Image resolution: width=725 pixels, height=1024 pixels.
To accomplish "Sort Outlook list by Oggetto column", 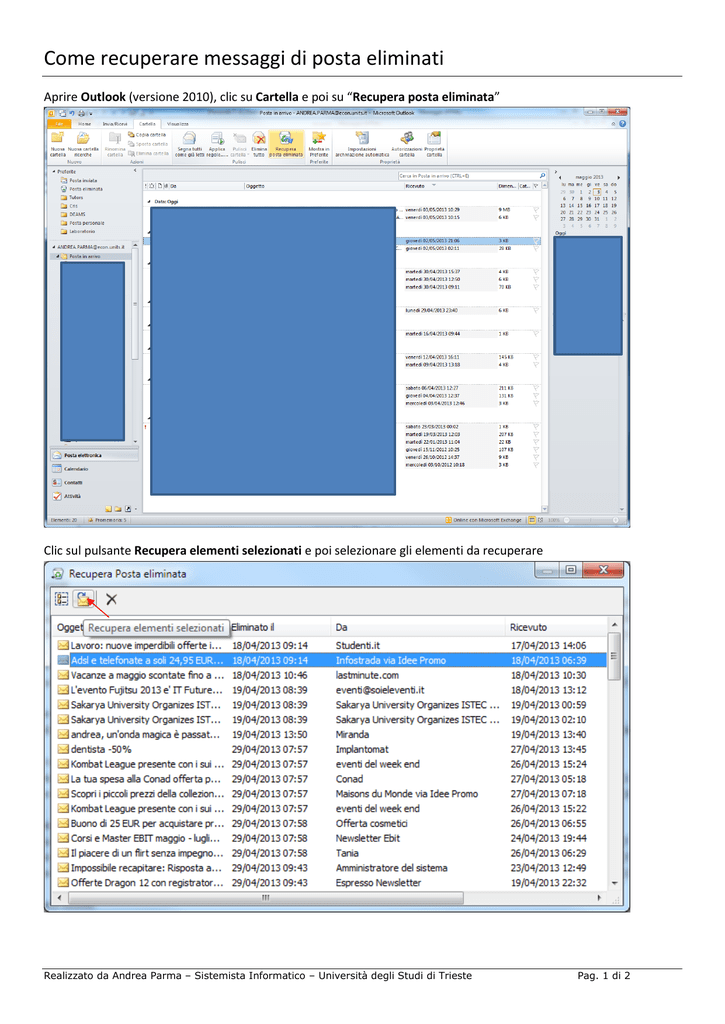I will pos(324,186).
